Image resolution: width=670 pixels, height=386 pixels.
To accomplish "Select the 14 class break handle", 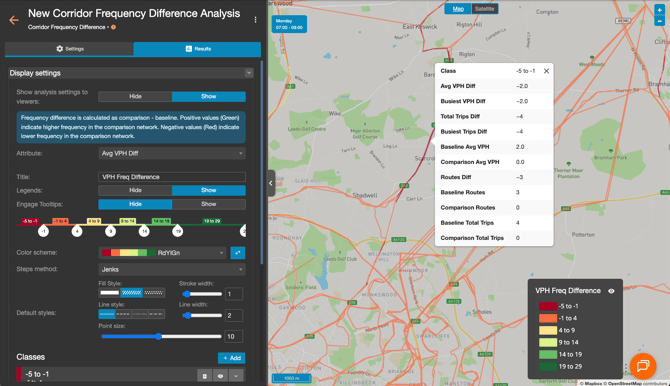I will (144, 232).
